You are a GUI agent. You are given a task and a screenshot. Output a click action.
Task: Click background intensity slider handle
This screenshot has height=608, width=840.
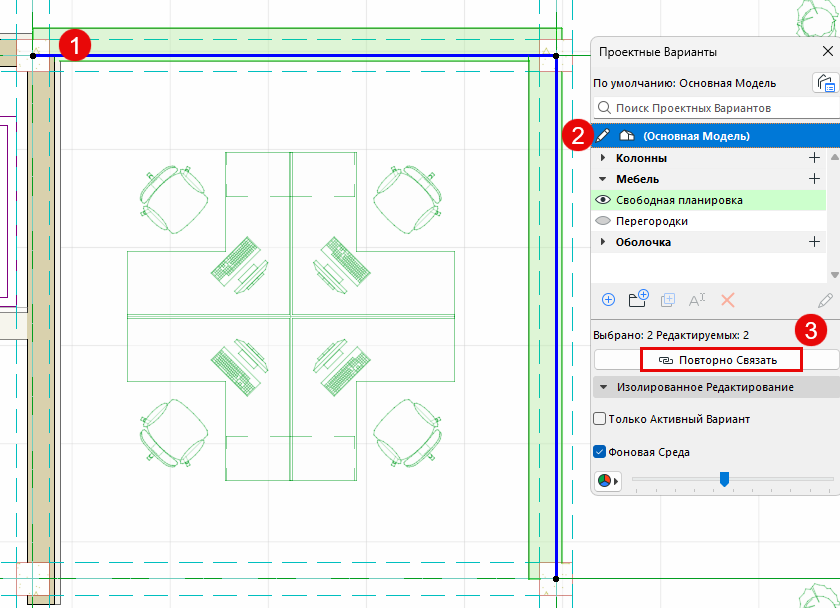pos(724,479)
